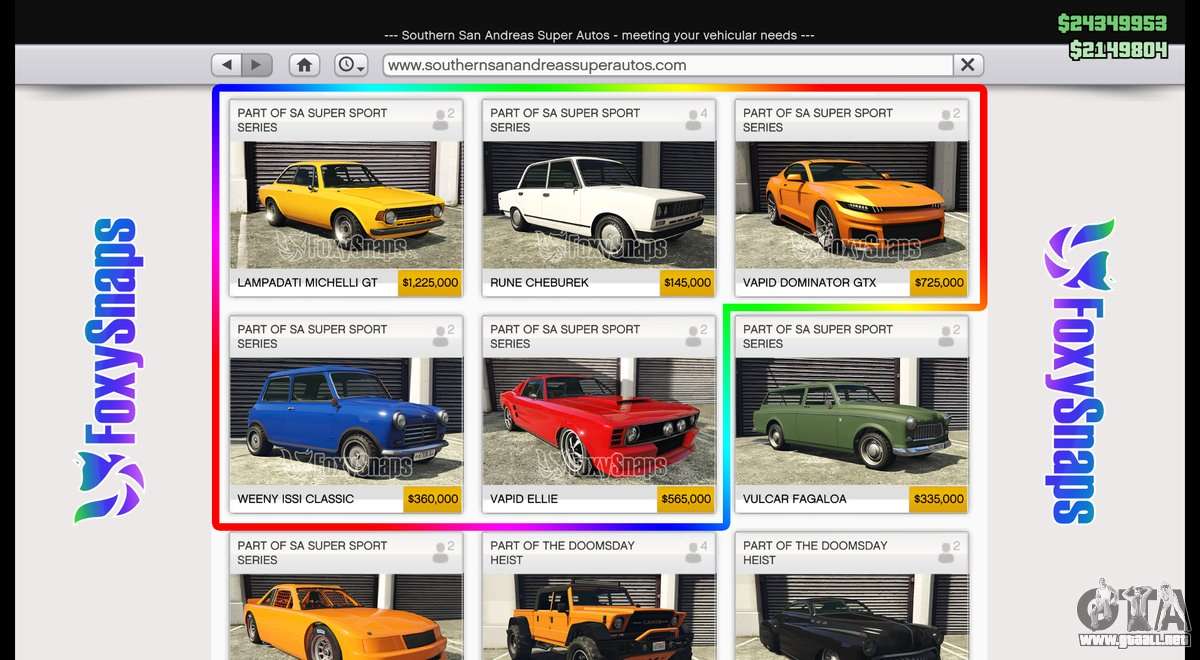Click the Vulcar Fagaloa card series header text
The image size is (1200, 660).
(x=818, y=336)
